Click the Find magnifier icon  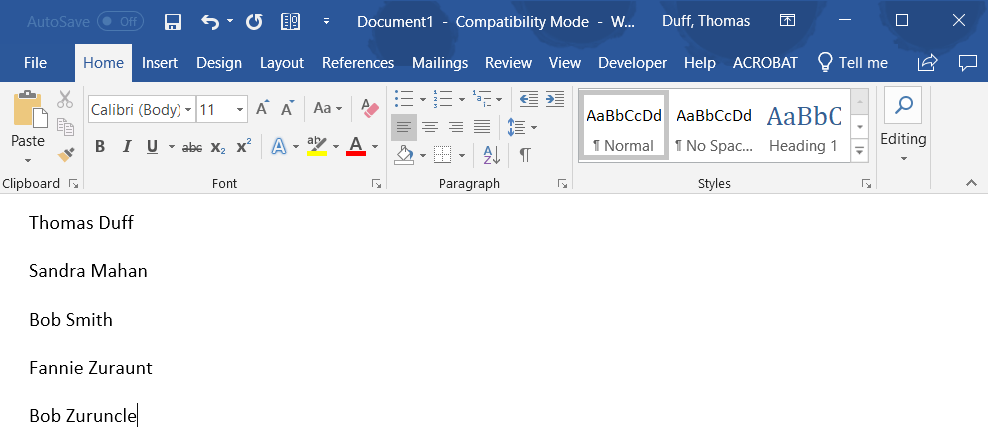click(904, 105)
